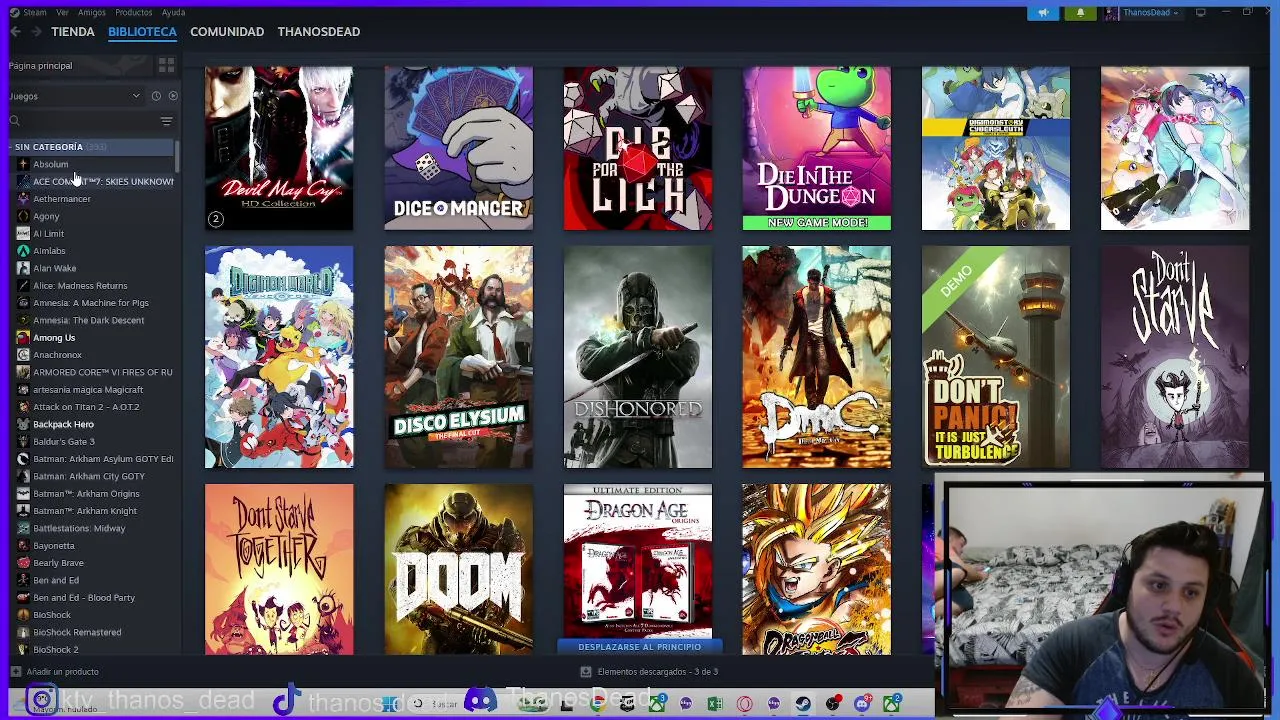Select Backpack Hero in the list
This screenshot has width=1280, height=720.
point(63,424)
